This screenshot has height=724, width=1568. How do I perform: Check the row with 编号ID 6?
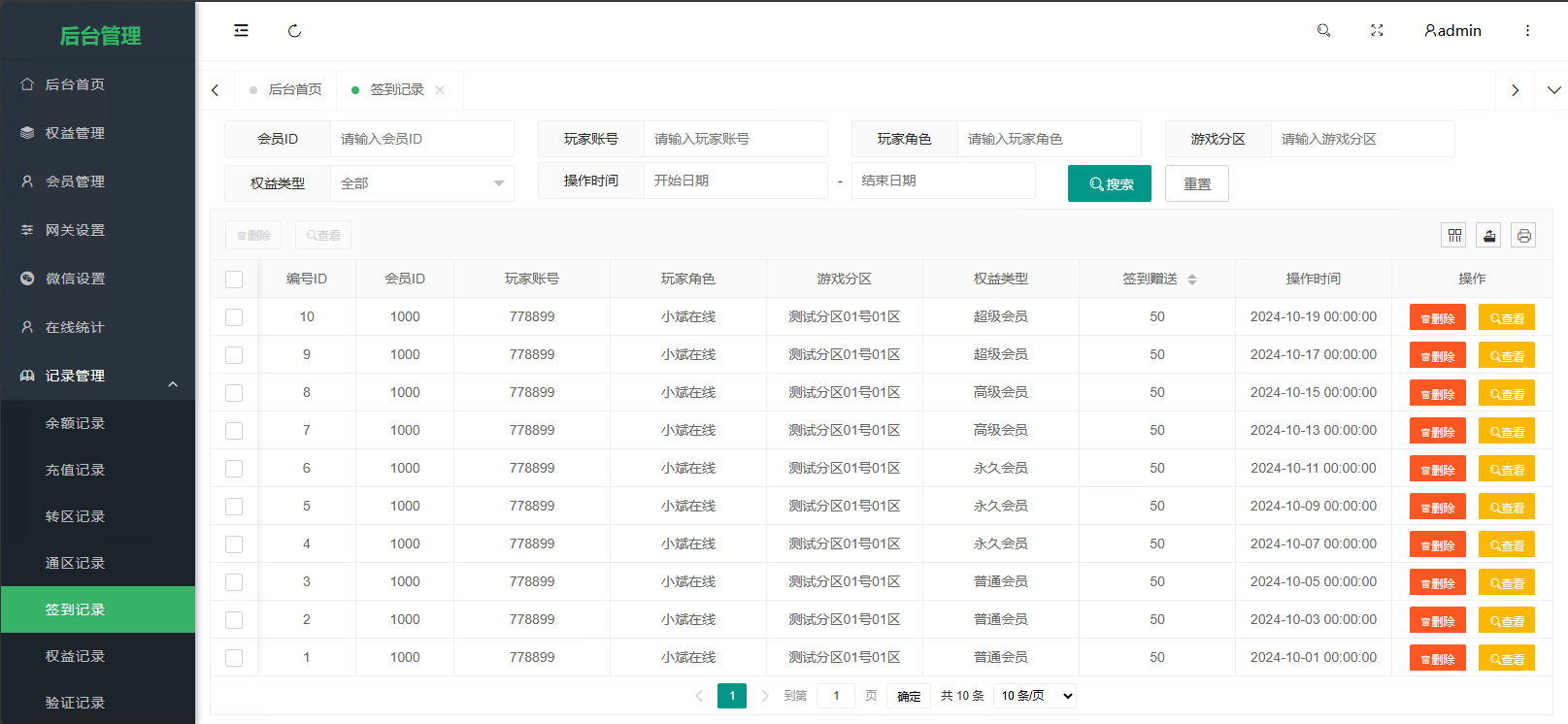point(234,469)
